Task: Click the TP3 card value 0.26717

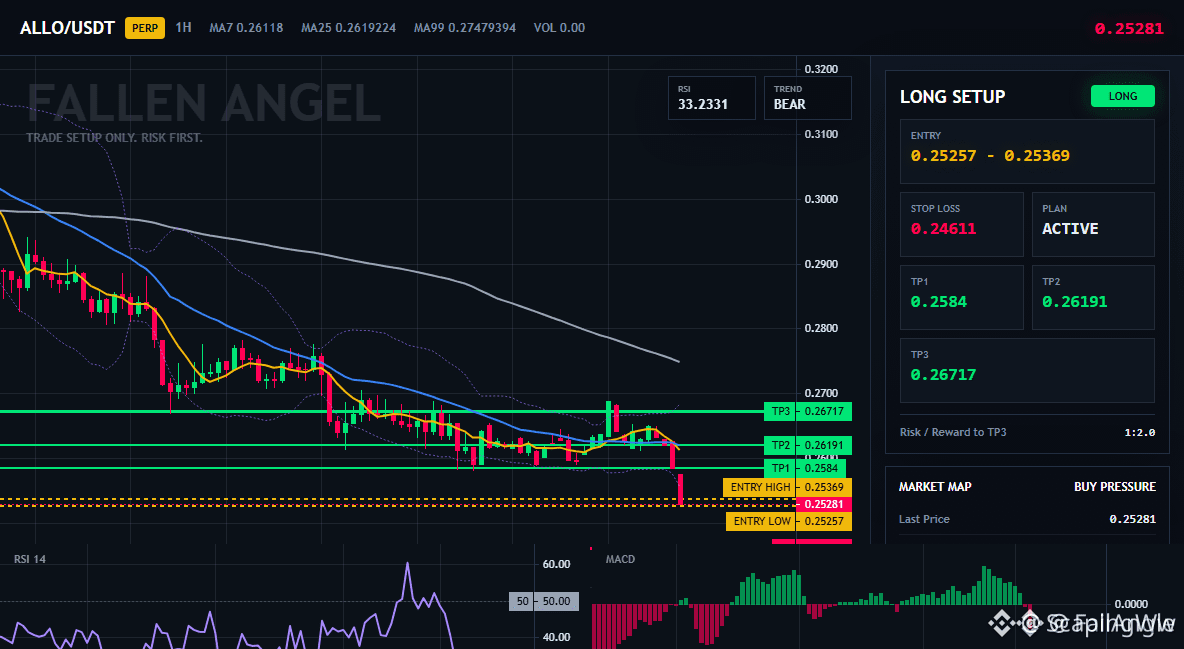Action: click(x=943, y=375)
